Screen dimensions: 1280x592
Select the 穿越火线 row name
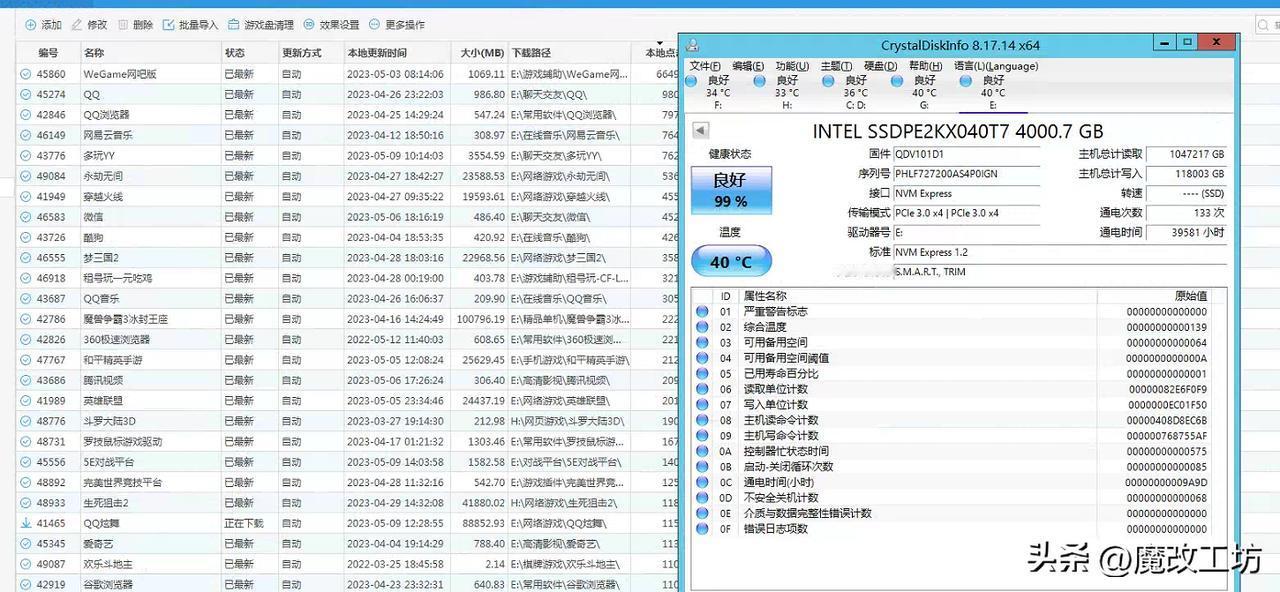(x=103, y=197)
